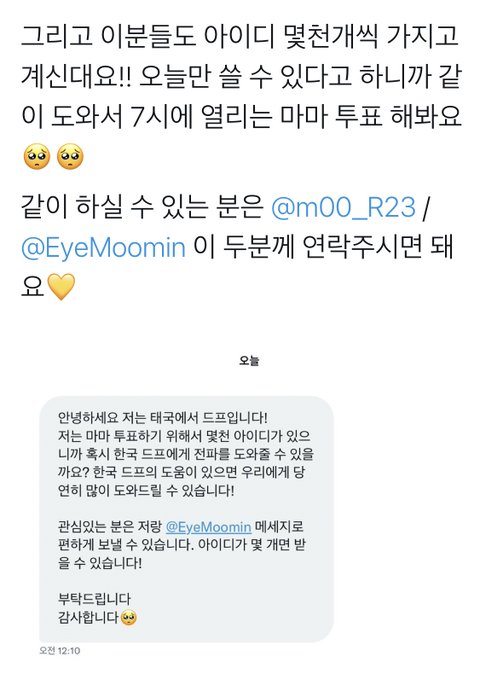Viewport: 480px width, 680px height.
Task: Click the greeting line 안녕하세요 저는 태국에서 드프입니다
Action: 163,418
